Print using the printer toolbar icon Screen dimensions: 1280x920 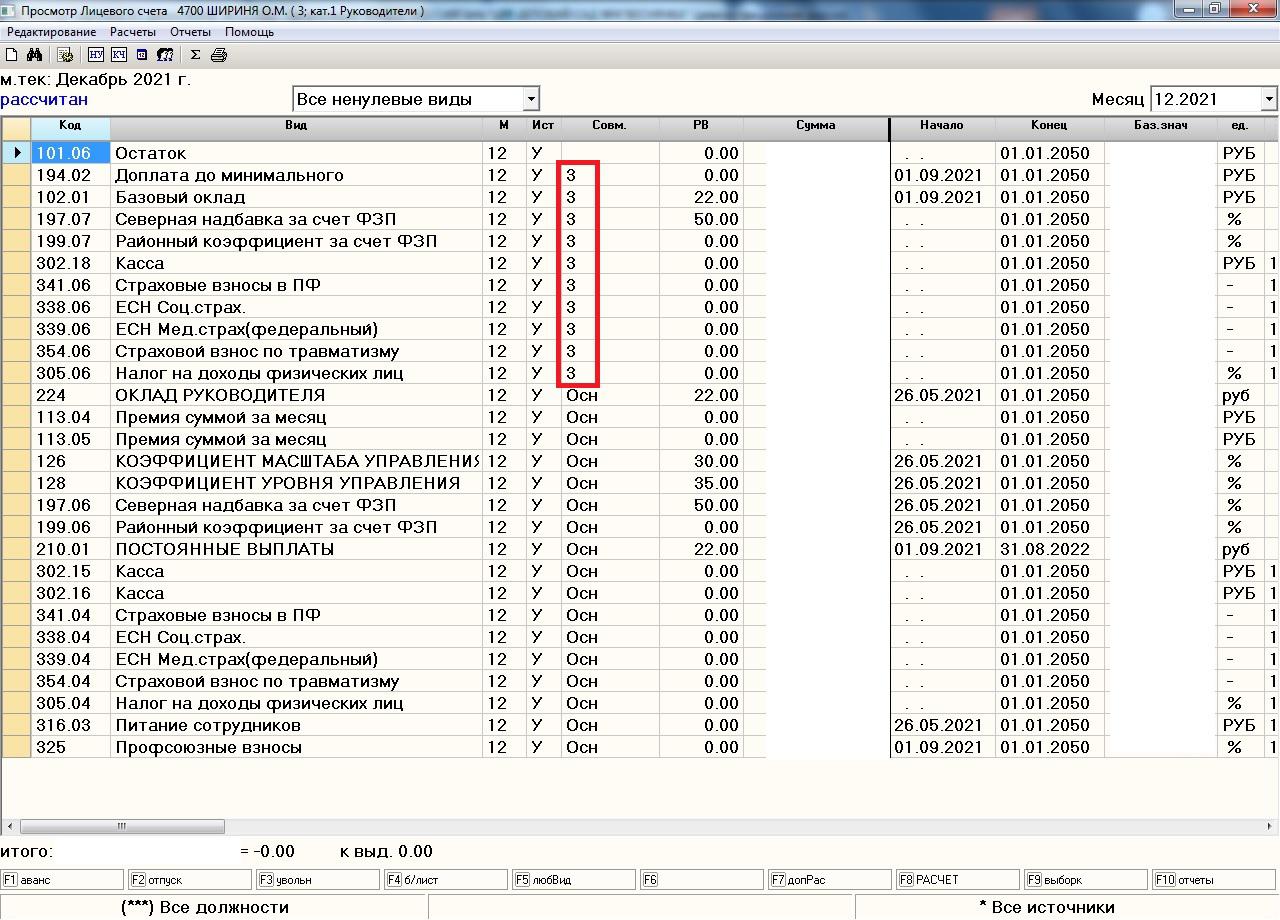[x=219, y=55]
